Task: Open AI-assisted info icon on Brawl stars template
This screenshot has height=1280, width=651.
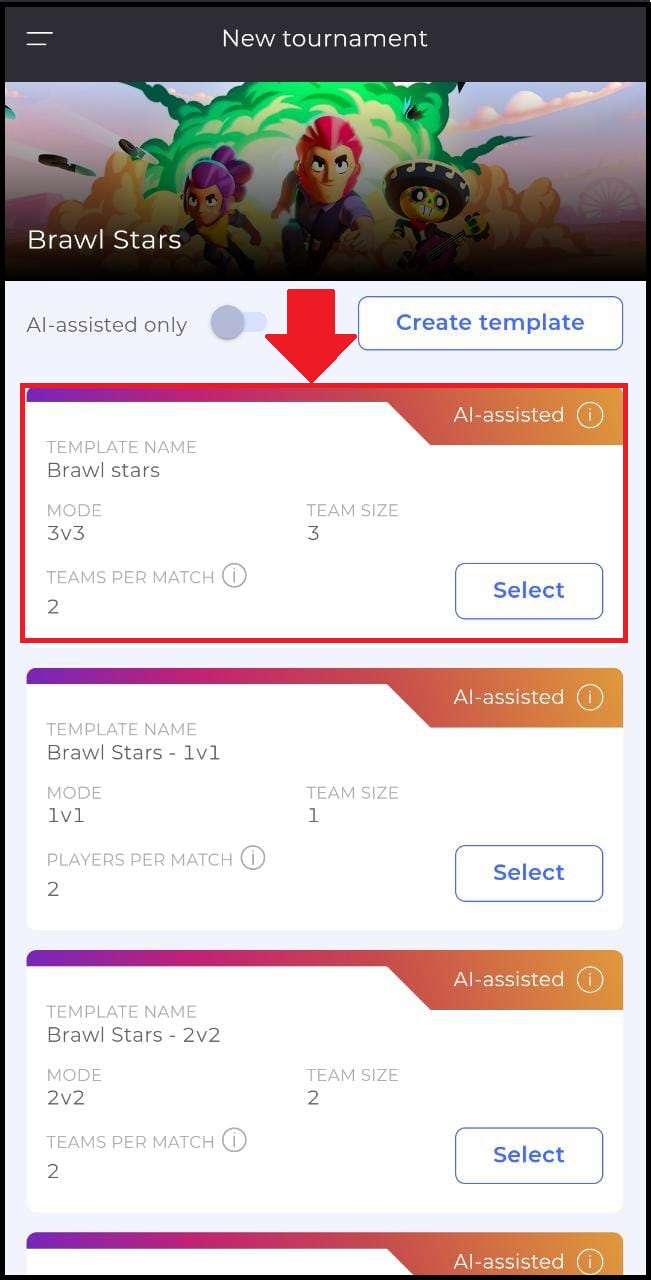Action: [x=590, y=414]
